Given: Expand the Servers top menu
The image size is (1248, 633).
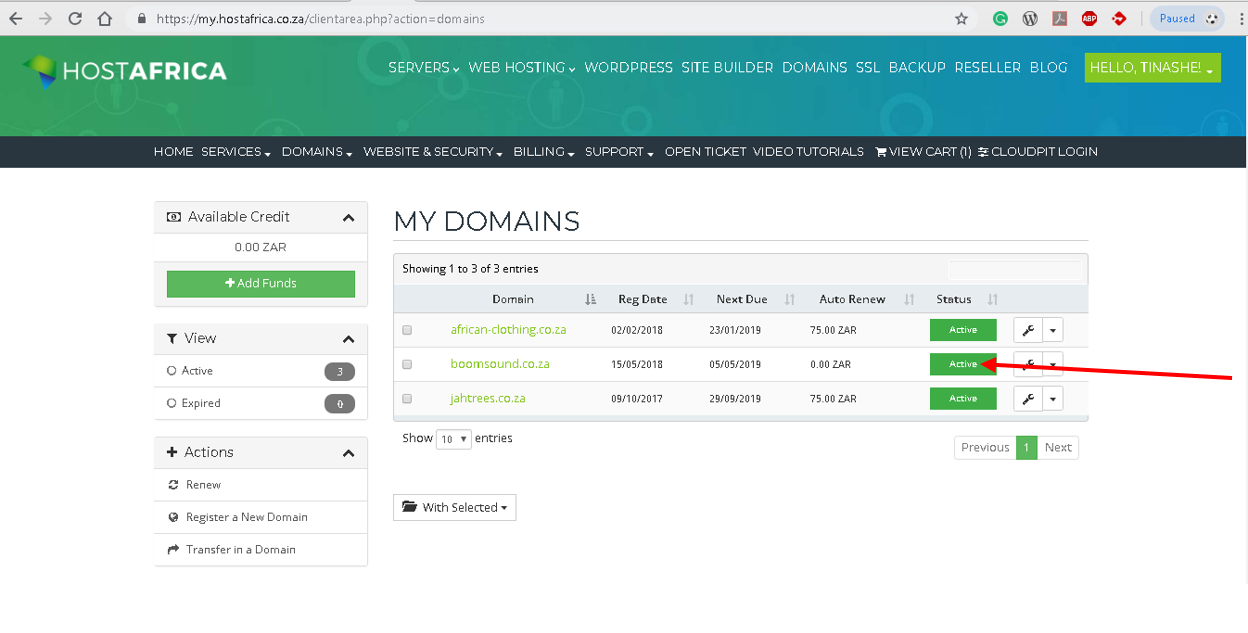Looking at the screenshot, I should 423,67.
